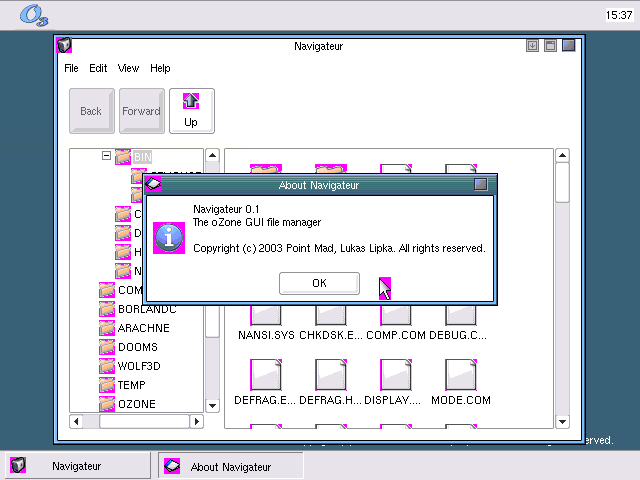Click the tree panel scroll down arrow
The image size is (640, 480).
(x=212, y=406)
